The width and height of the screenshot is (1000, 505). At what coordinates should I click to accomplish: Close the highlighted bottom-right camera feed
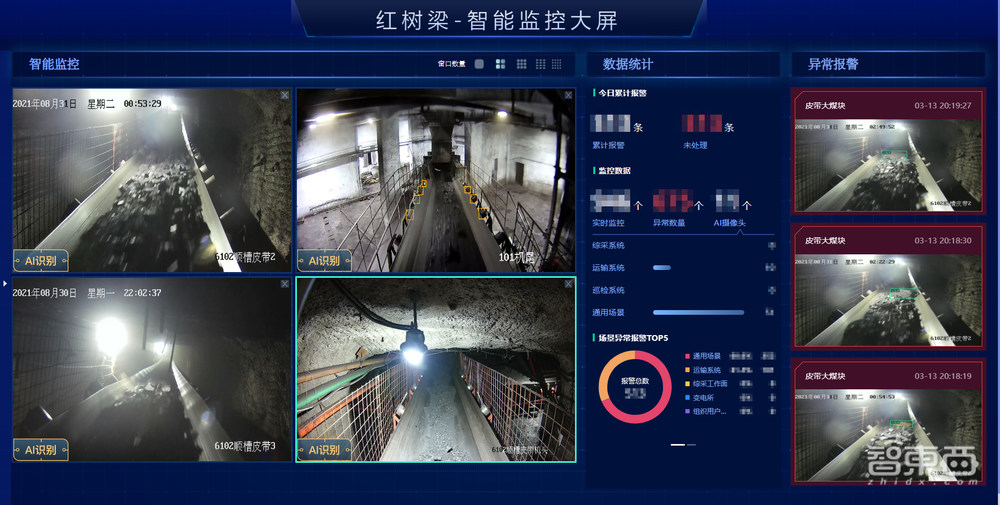569,284
